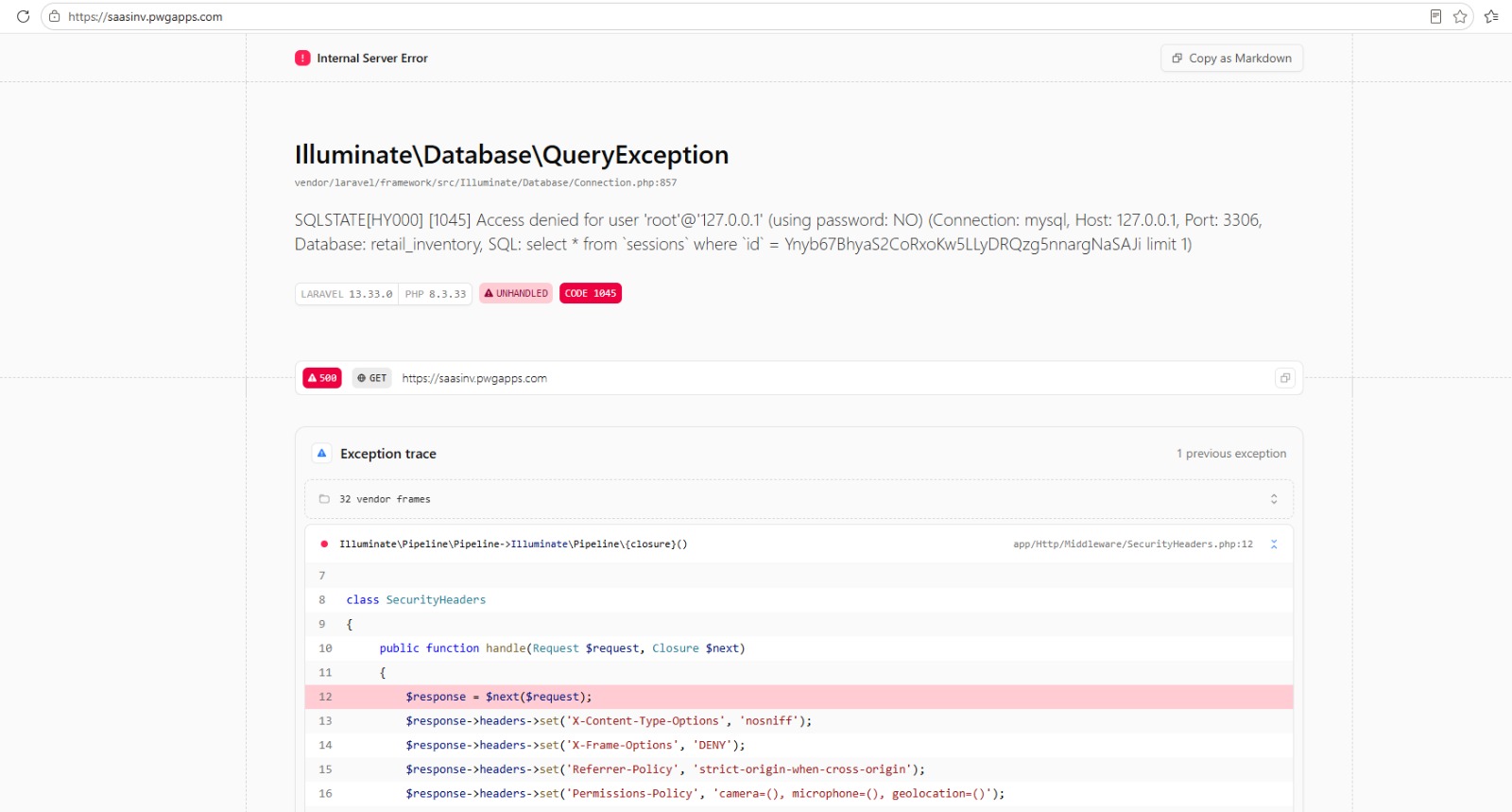Click the red Internal Server Error alert icon

coord(302,58)
